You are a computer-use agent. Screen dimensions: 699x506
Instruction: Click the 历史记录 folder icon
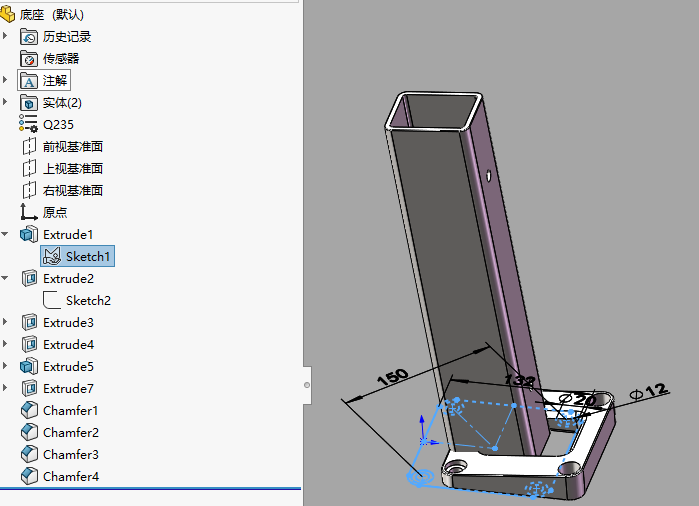29,37
